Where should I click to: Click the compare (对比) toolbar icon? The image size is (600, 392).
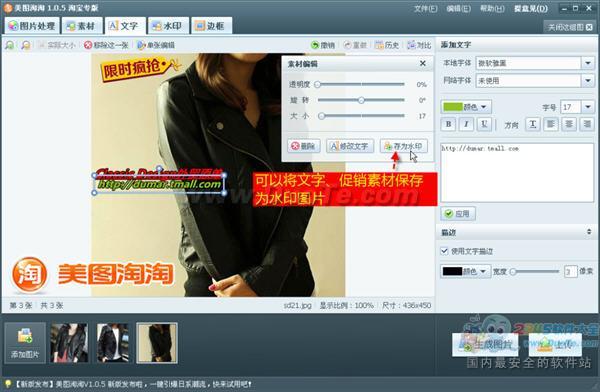(x=419, y=45)
